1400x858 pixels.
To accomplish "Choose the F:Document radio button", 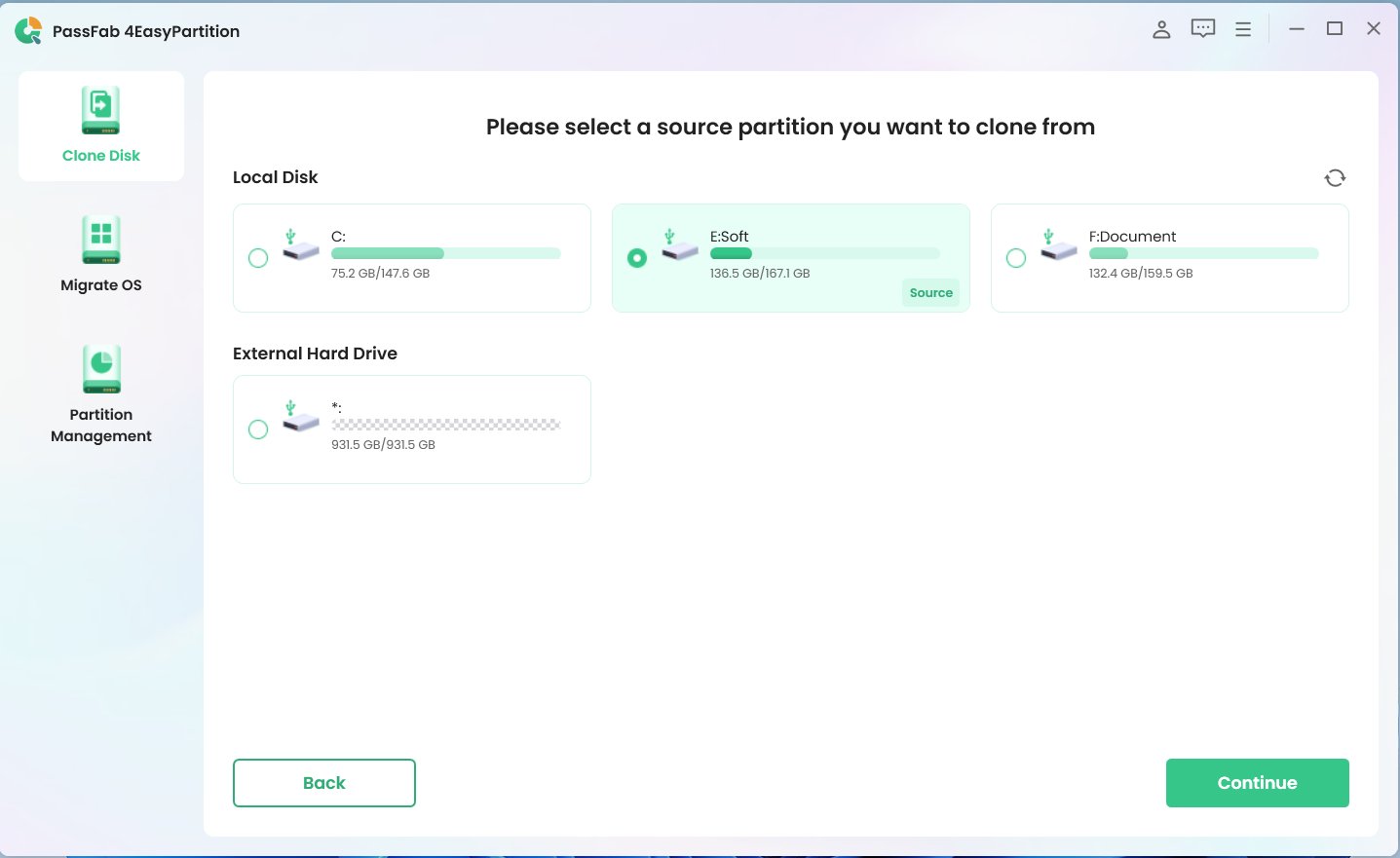I will (x=1016, y=258).
